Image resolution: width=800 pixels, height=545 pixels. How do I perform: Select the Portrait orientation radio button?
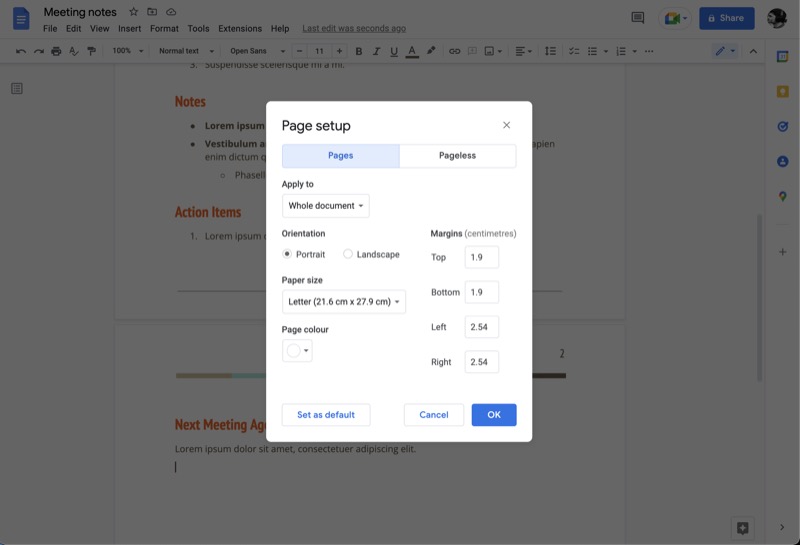pos(287,254)
